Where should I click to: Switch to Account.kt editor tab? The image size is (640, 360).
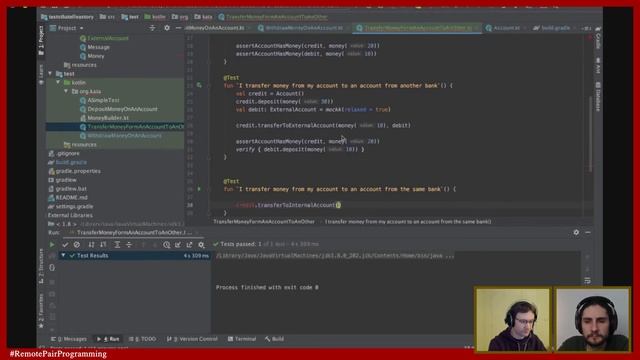504,28
